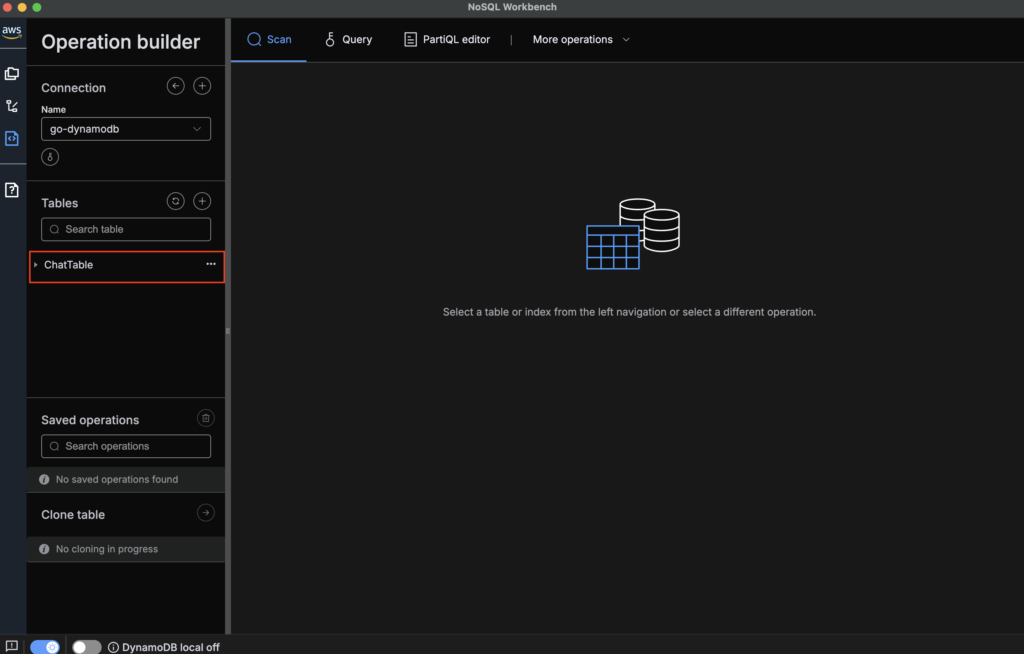The width and height of the screenshot is (1024, 654).
Task: Switch to the Query tab
Action: [348, 40]
